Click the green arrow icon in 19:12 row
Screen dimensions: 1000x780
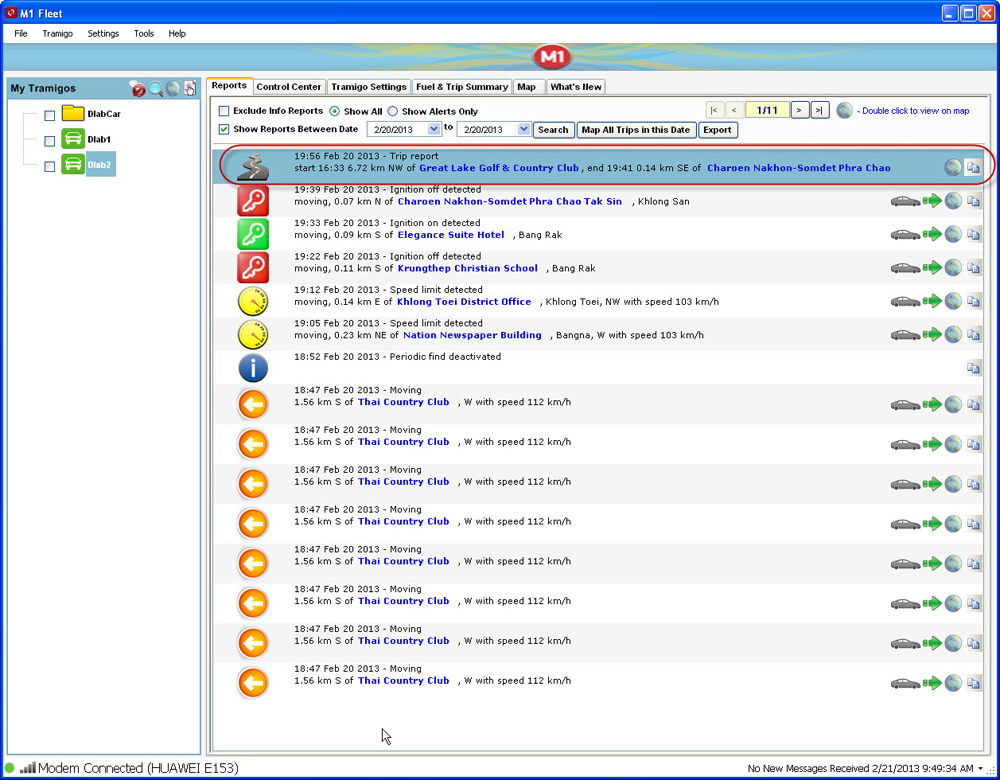pos(932,302)
